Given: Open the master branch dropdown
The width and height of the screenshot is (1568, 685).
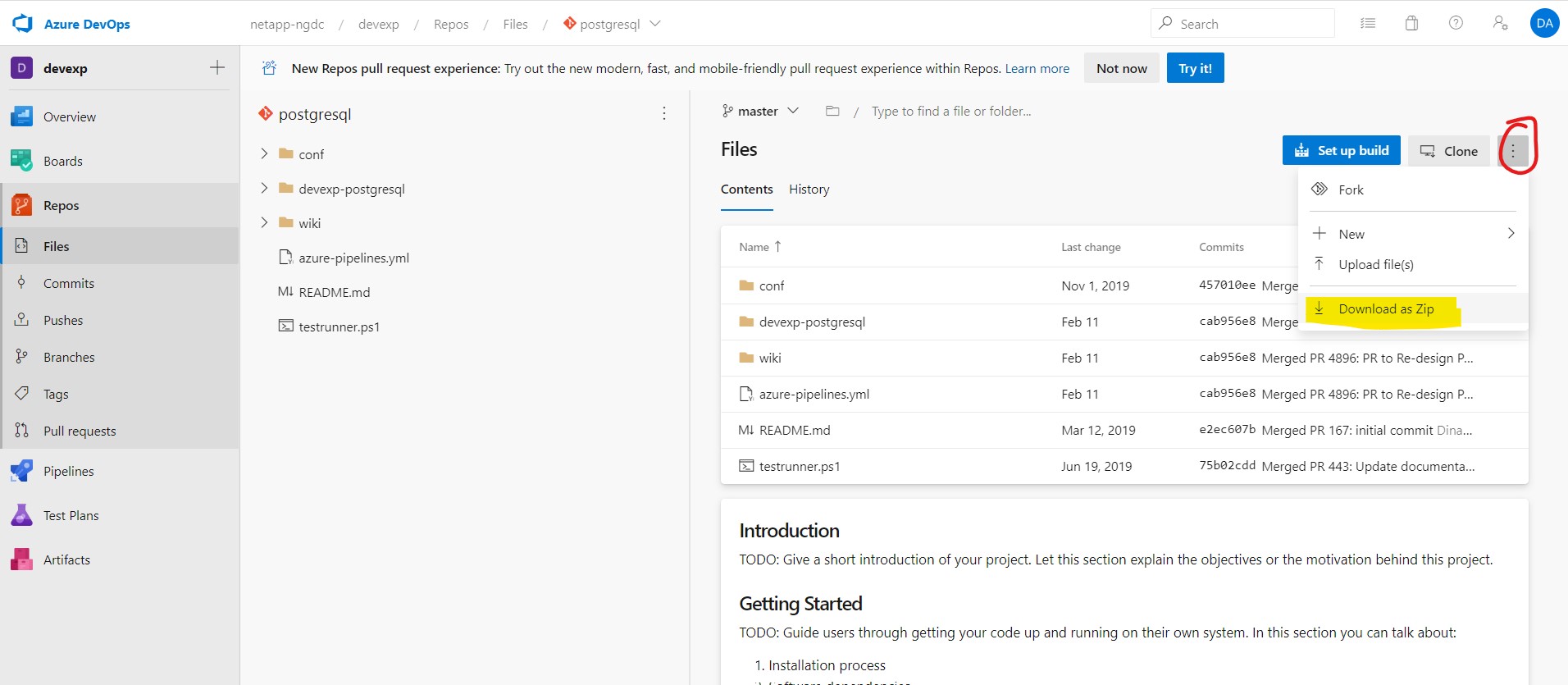Looking at the screenshot, I should pyautogui.click(x=760, y=111).
